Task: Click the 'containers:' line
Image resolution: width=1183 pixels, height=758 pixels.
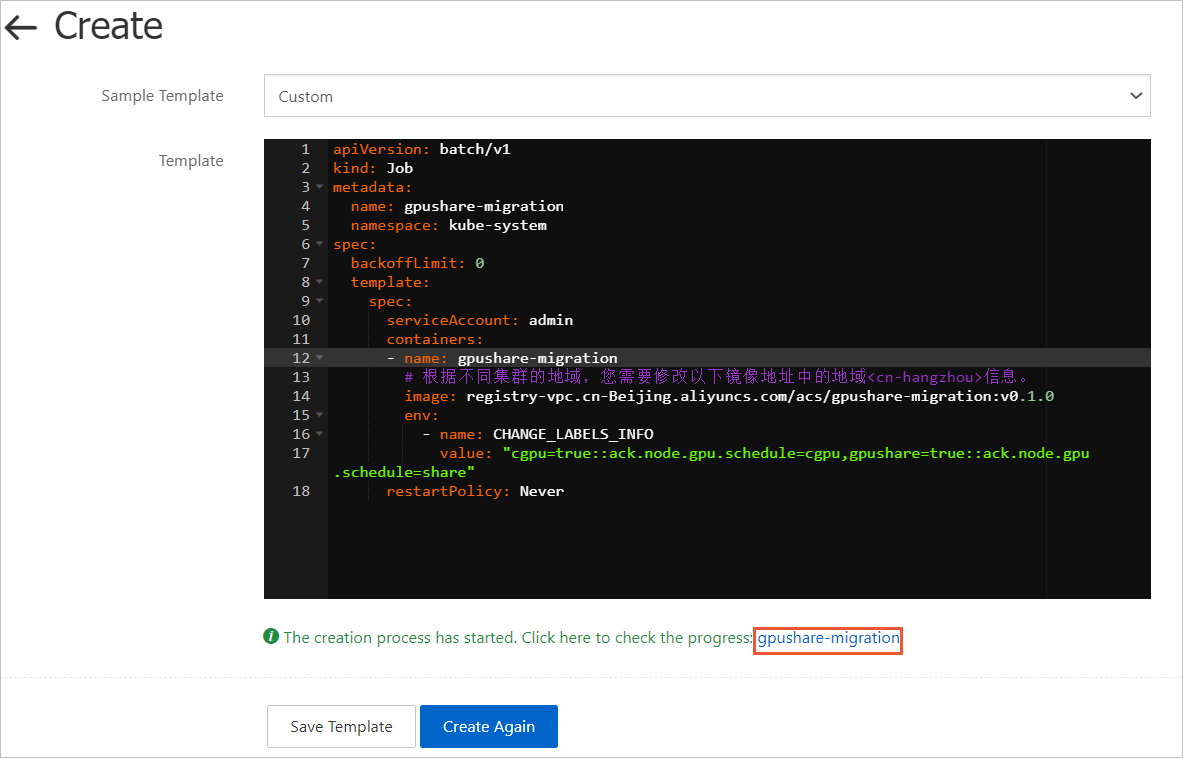Action: coord(435,339)
